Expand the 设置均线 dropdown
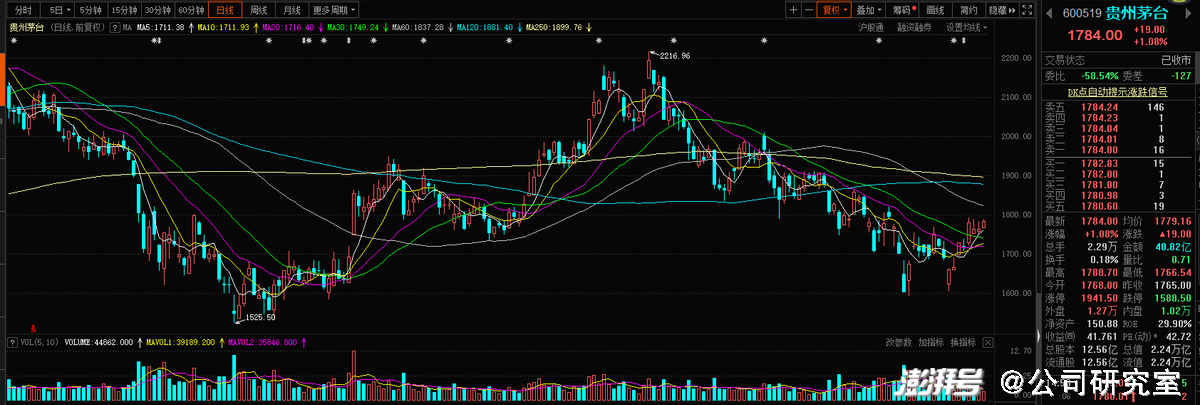 click(966, 27)
